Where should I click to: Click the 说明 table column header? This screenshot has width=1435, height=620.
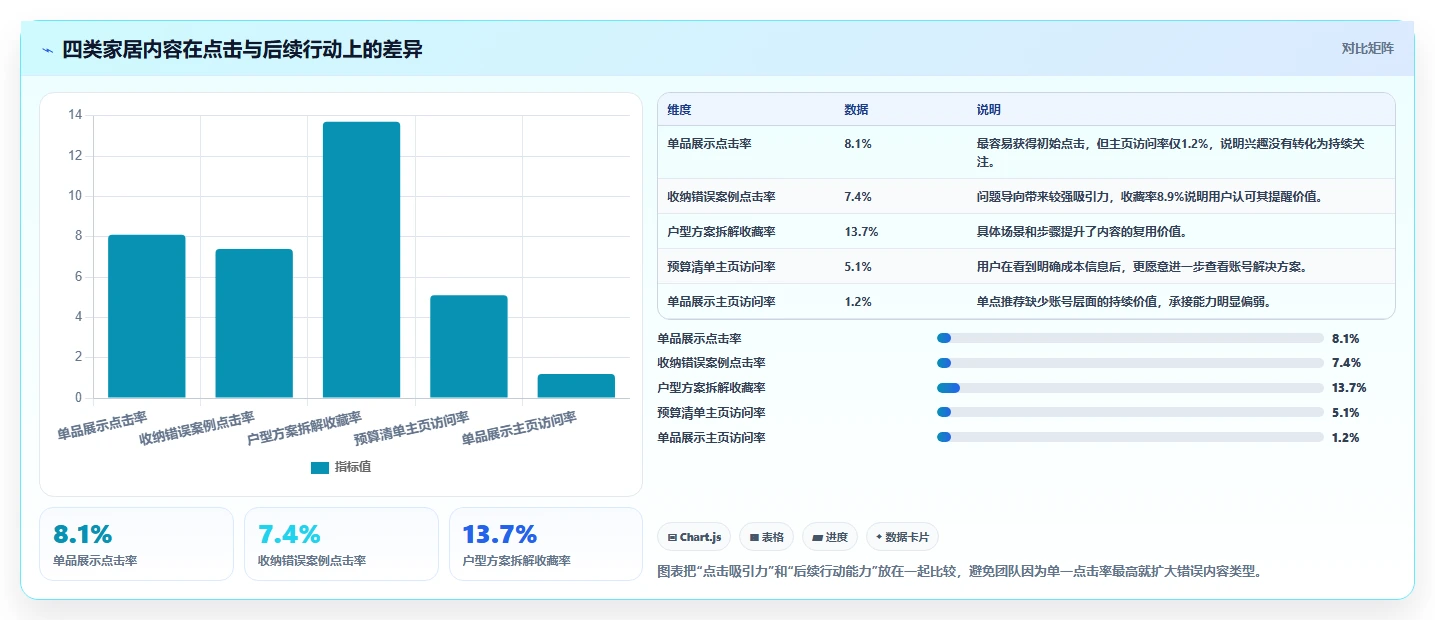click(989, 110)
